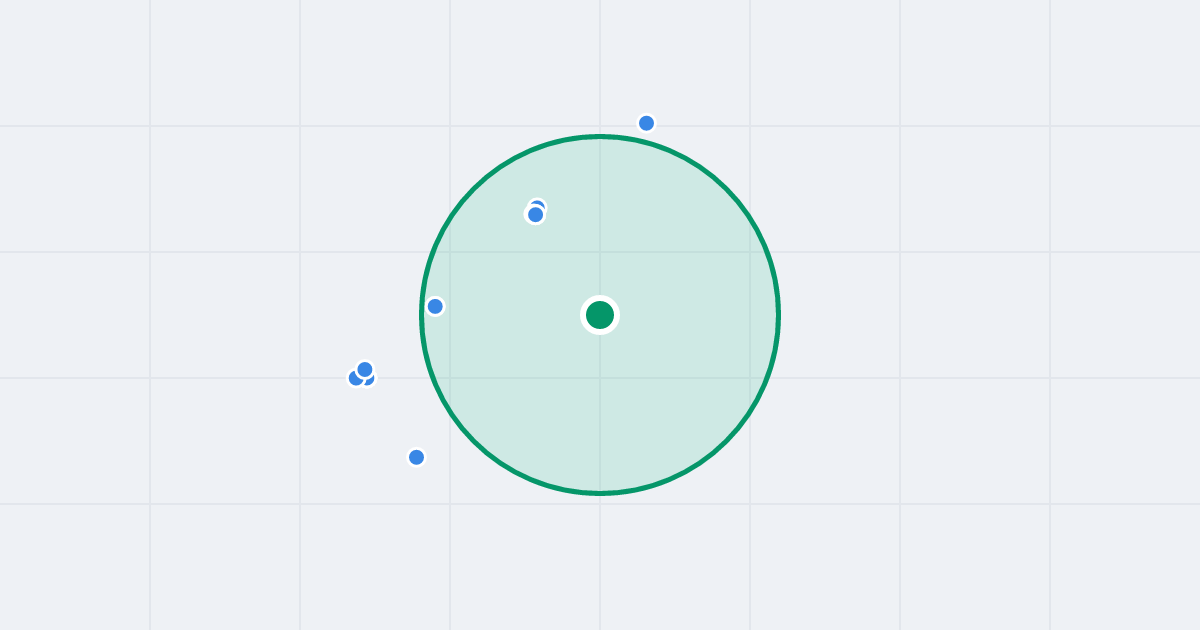Pick the topmost dot in the three-dot cluster
The width and height of the screenshot is (1200, 630).
click(365, 369)
